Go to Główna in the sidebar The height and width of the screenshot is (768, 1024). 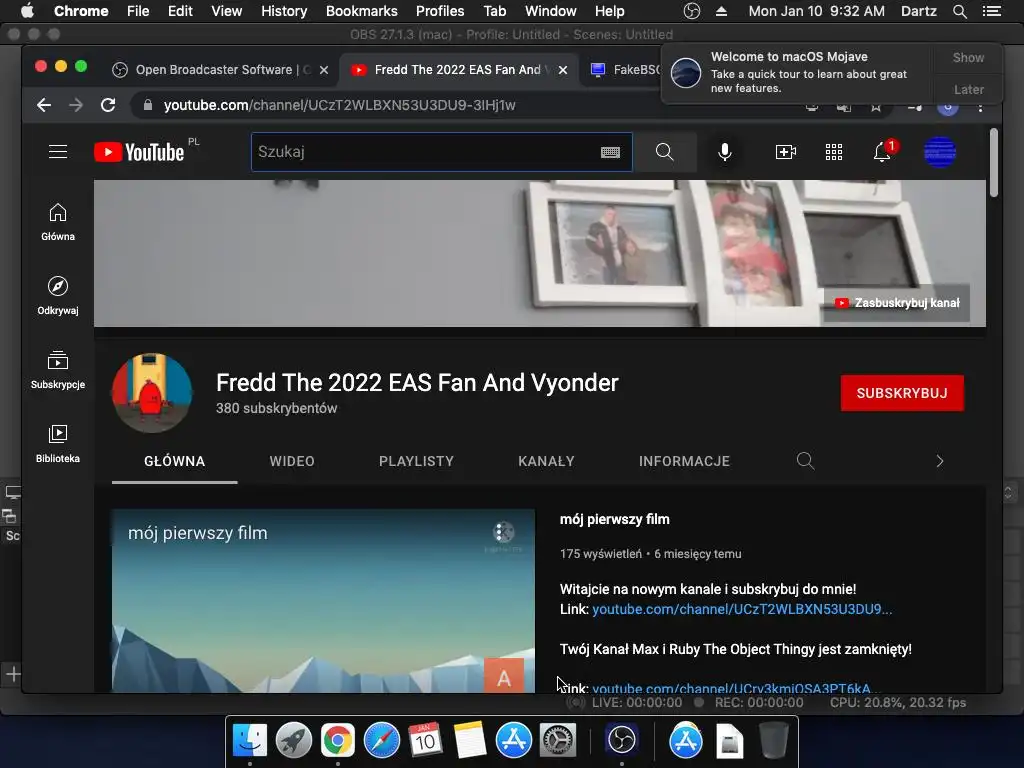click(x=57, y=222)
